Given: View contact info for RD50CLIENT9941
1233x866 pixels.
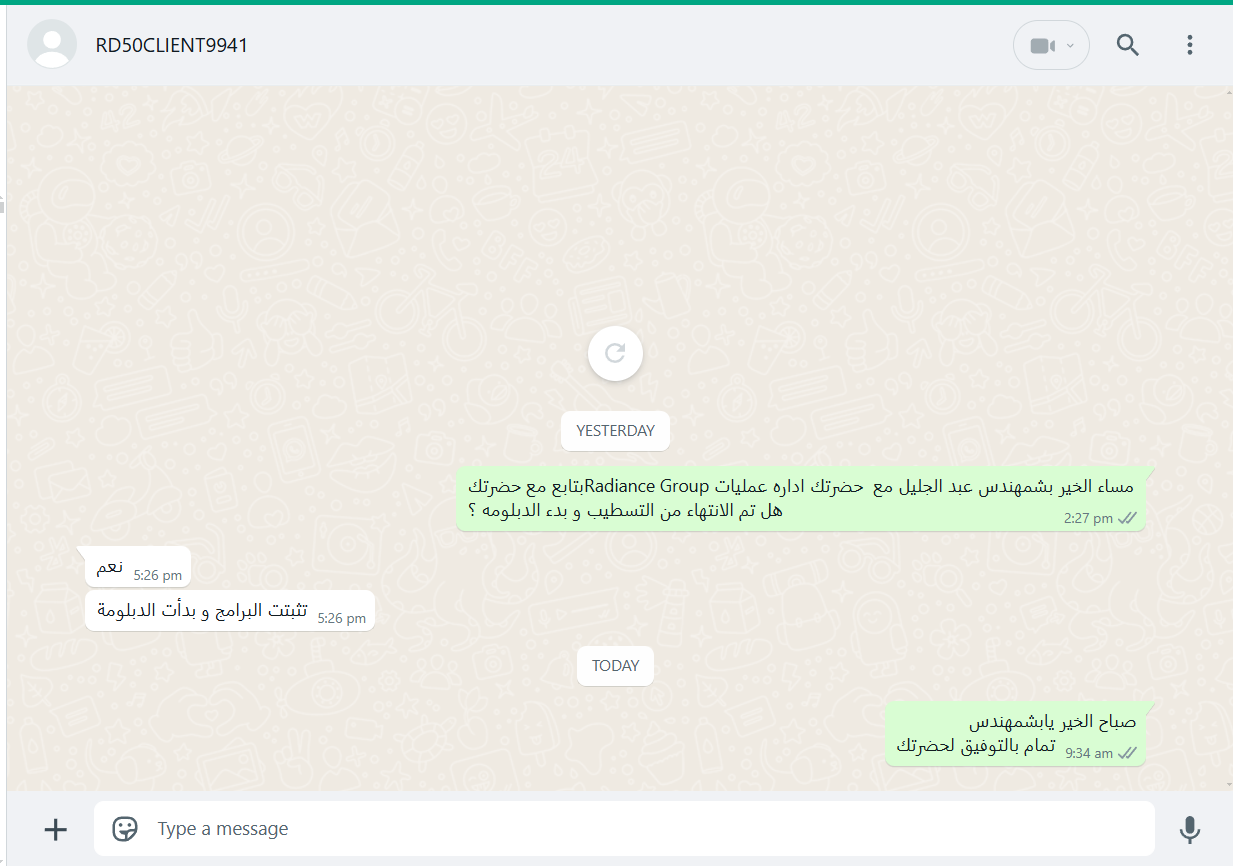Looking at the screenshot, I should point(172,45).
